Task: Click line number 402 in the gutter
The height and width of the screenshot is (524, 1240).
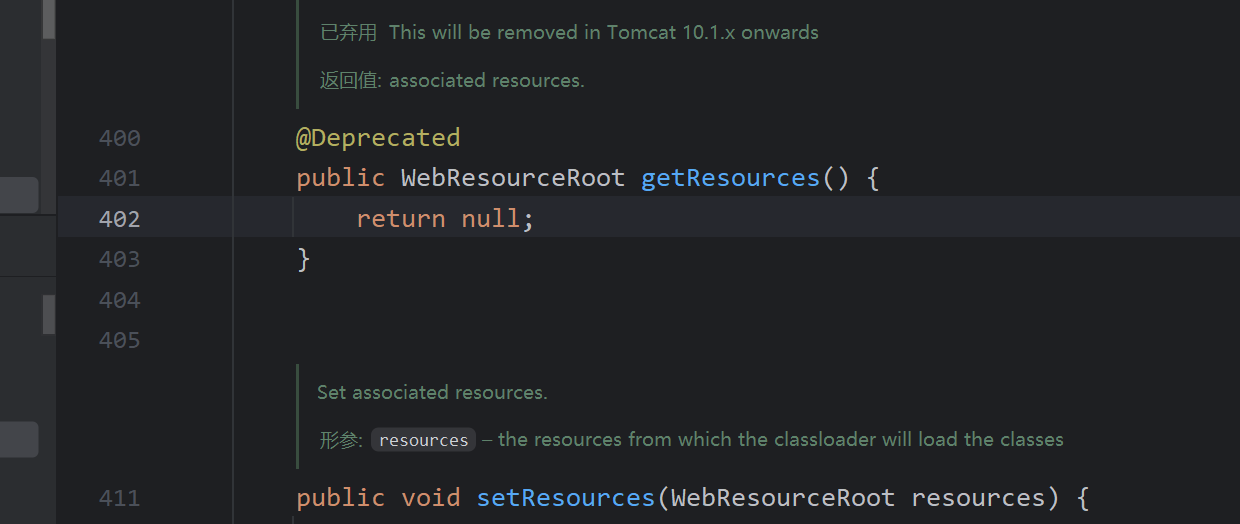Action: (x=119, y=219)
